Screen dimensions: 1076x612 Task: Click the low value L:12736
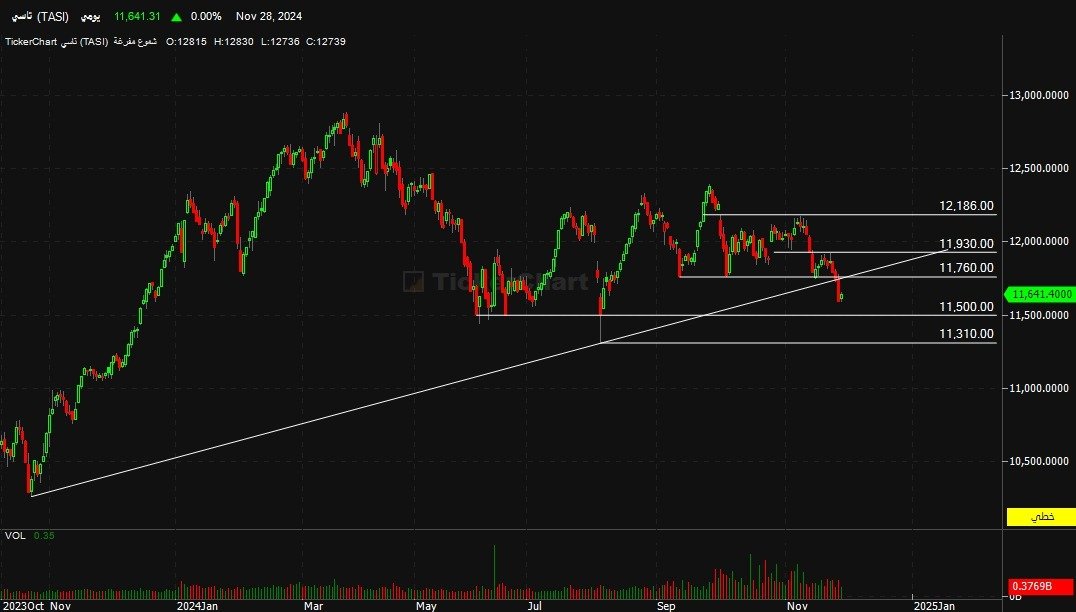[280, 42]
